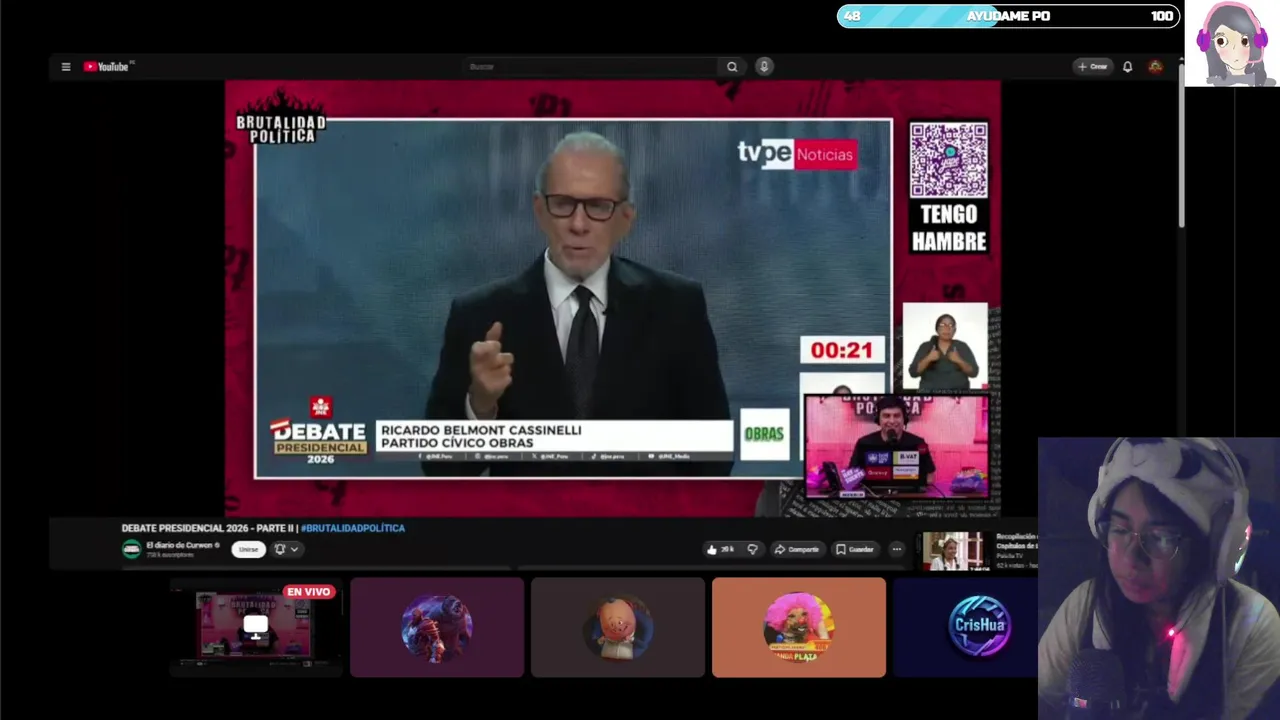Click the AYUDAME PO progress bar
Viewport: 1280px width, 720px height.
[x=1008, y=16]
